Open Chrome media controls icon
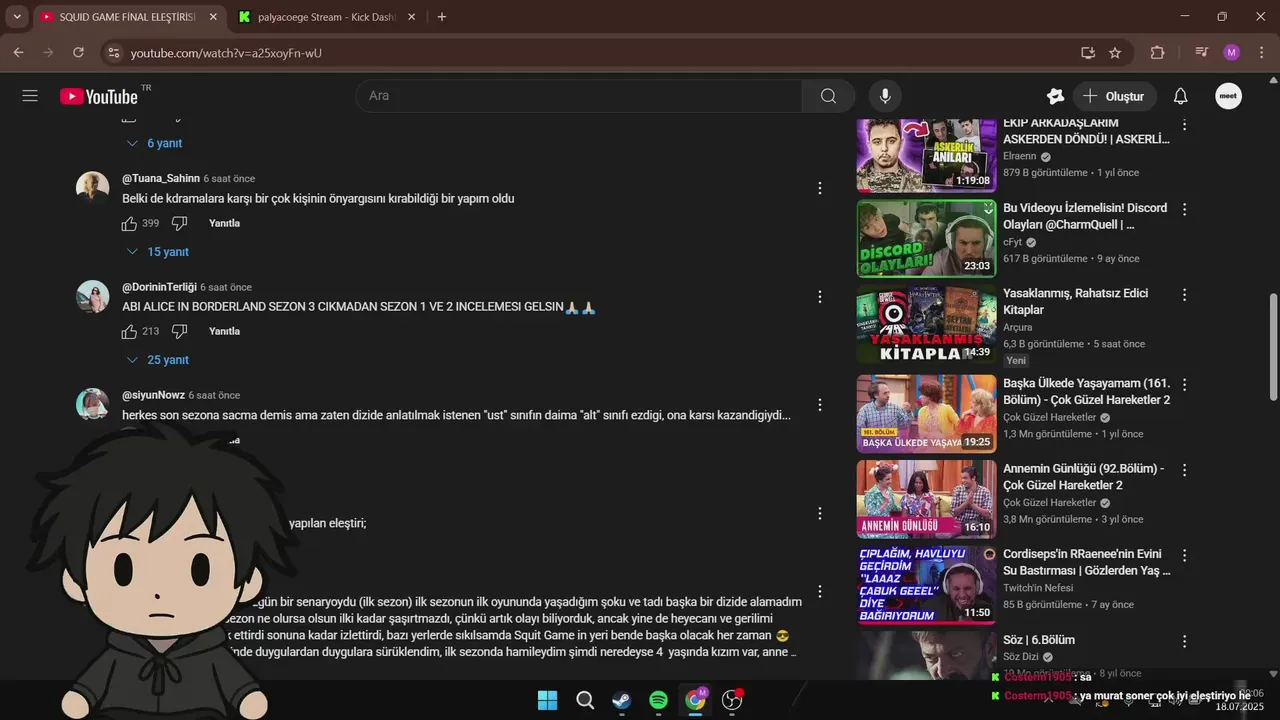 pos(1202,52)
